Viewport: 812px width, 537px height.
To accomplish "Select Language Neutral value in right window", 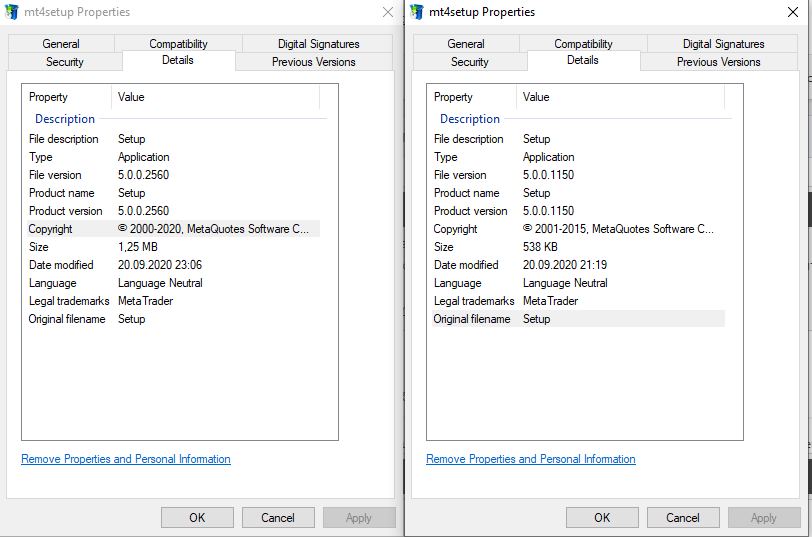I will click(x=565, y=283).
